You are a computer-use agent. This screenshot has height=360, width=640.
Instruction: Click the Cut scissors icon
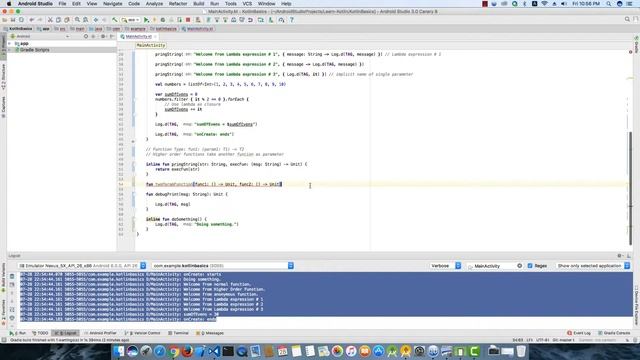point(50,20)
